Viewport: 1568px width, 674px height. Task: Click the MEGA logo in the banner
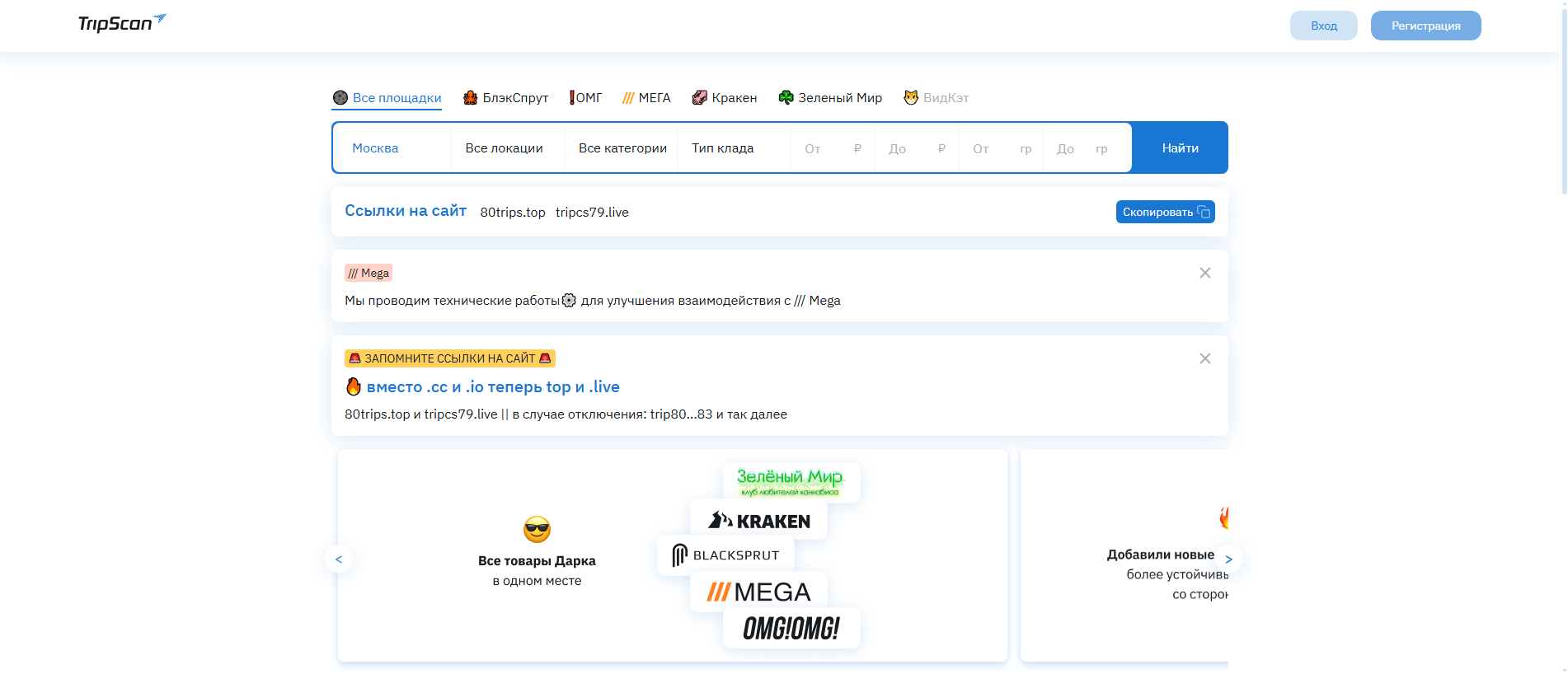point(758,592)
